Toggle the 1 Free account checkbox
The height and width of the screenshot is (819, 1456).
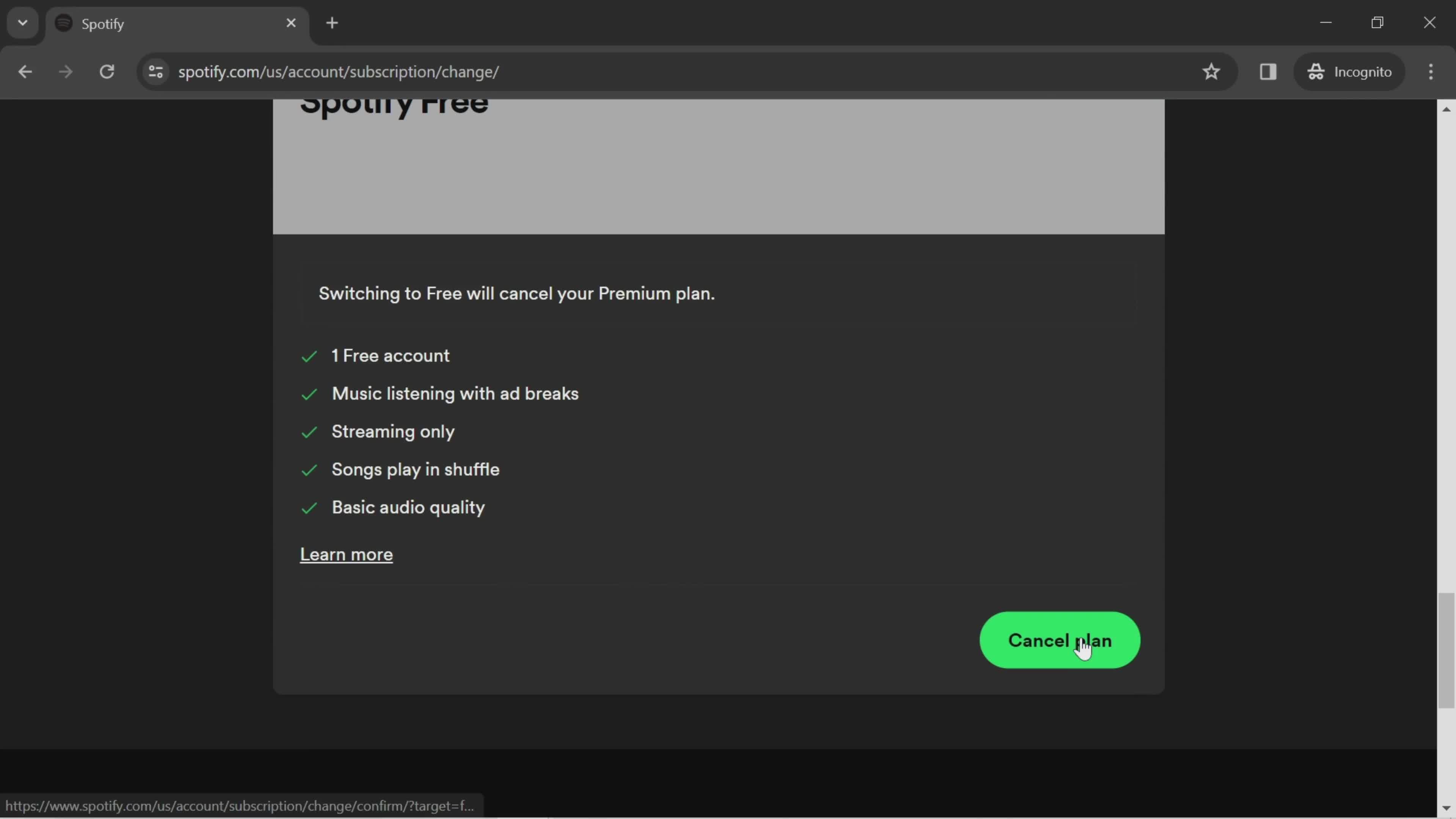click(x=308, y=355)
